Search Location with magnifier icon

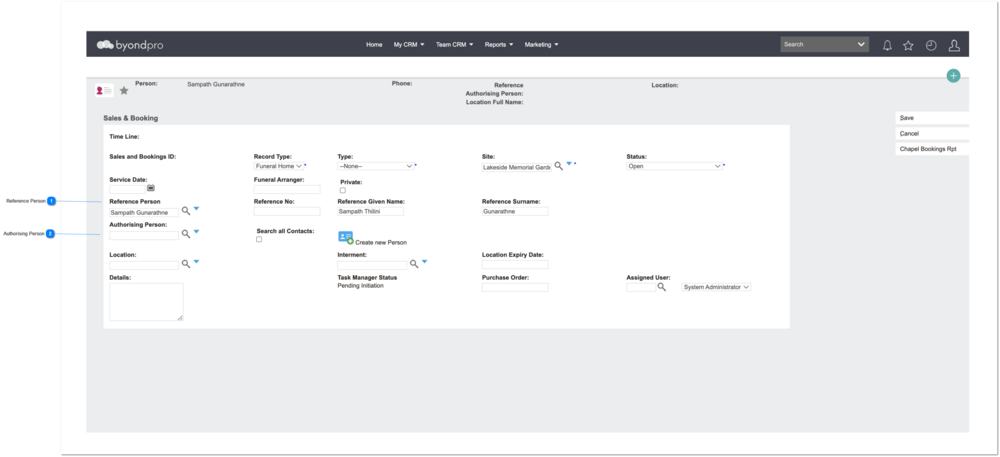pyautogui.click(x=186, y=263)
